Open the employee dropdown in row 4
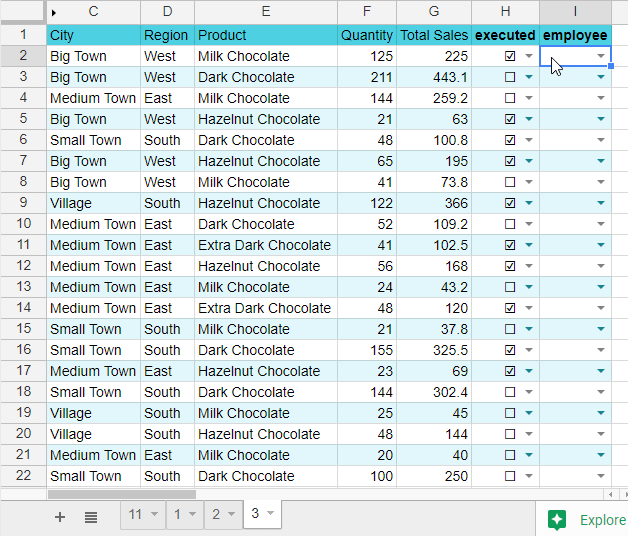The image size is (628, 536). click(x=600, y=98)
